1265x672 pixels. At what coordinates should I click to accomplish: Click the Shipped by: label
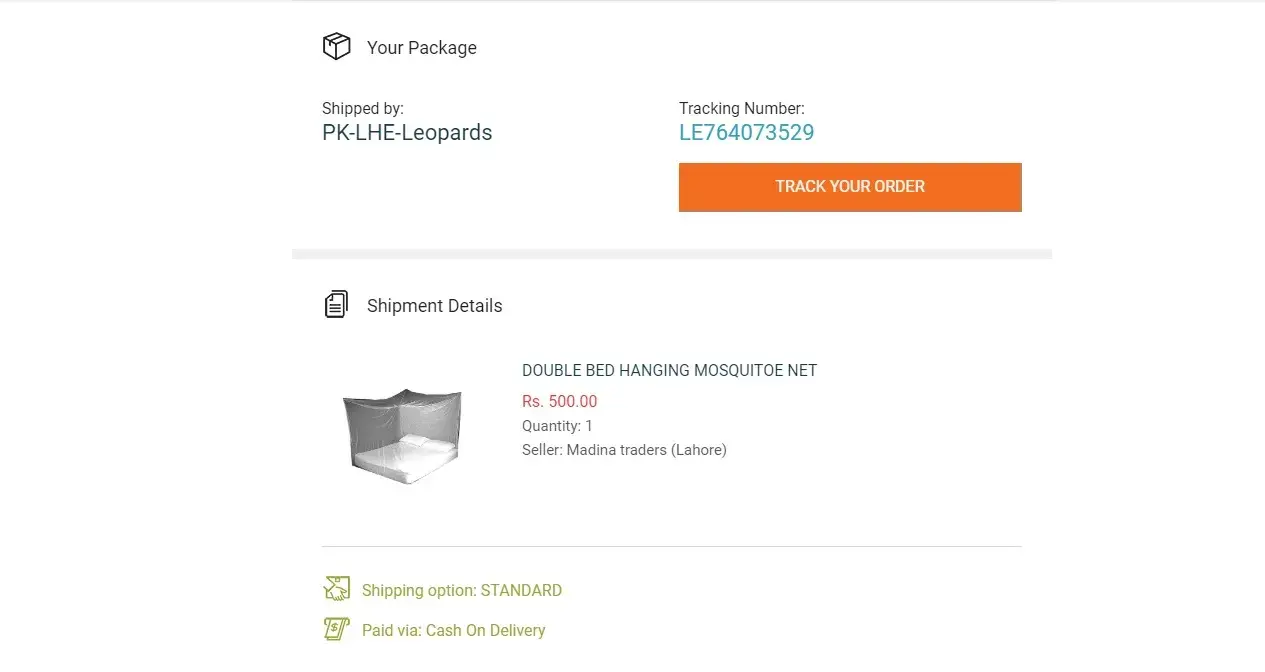coord(362,108)
